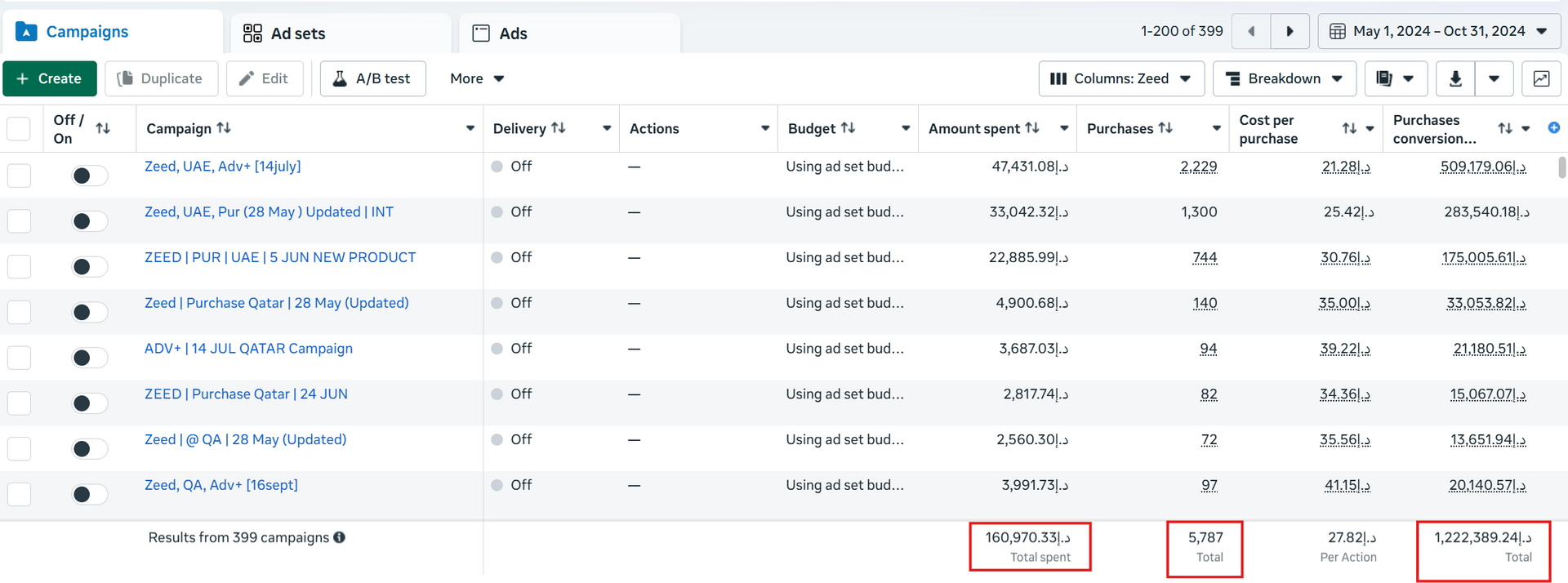This screenshot has height=583, width=1568.
Task: Click the vertical table scrollbar
Action: (x=1562, y=167)
